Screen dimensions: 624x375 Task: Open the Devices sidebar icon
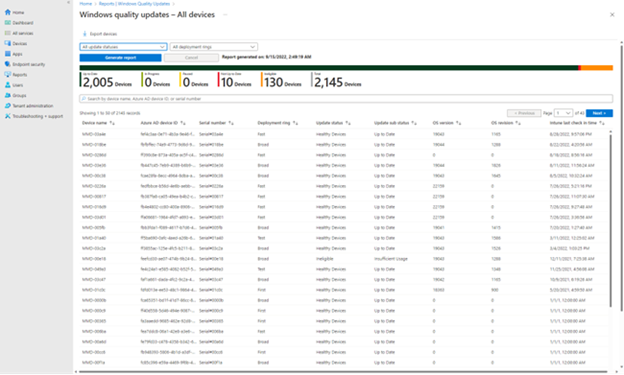click(x=8, y=43)
